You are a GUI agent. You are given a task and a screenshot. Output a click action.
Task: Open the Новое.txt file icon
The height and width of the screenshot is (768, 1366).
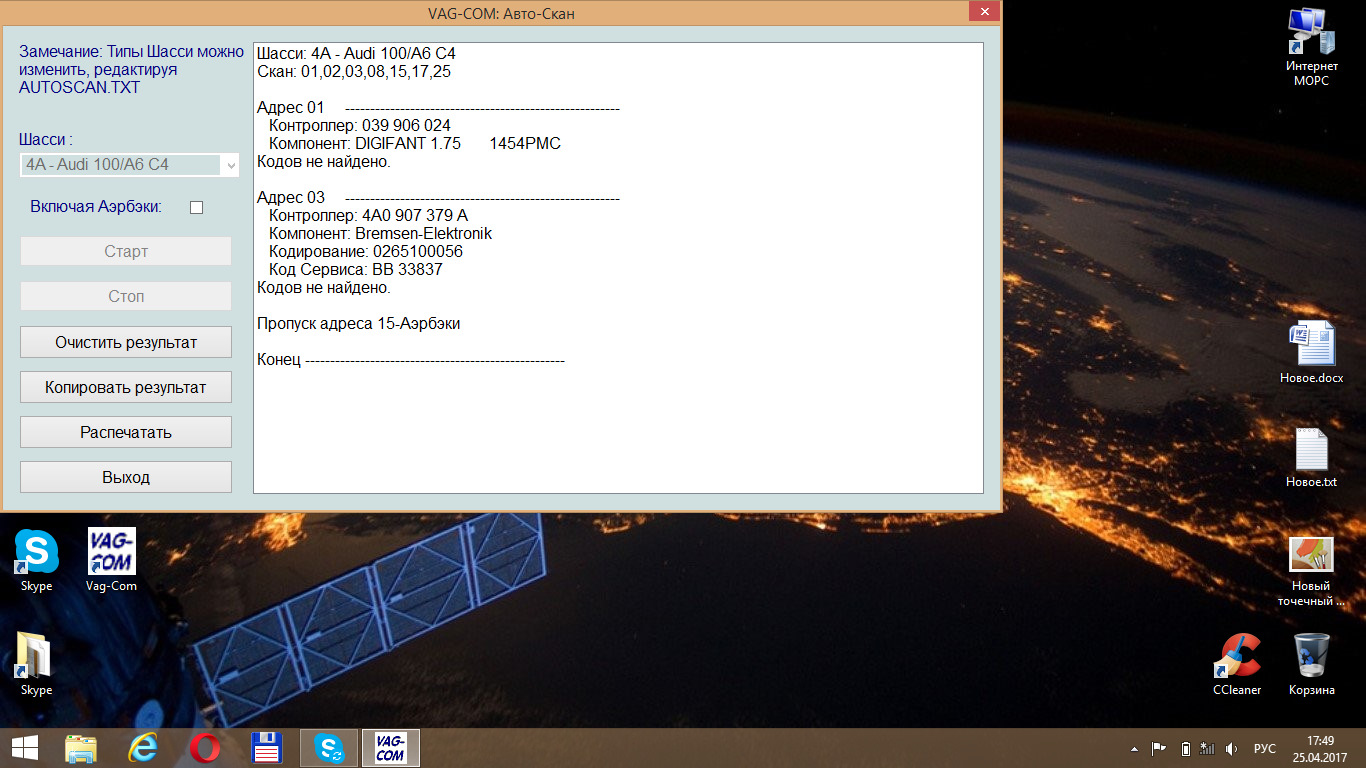click(x=1311, y=458)
